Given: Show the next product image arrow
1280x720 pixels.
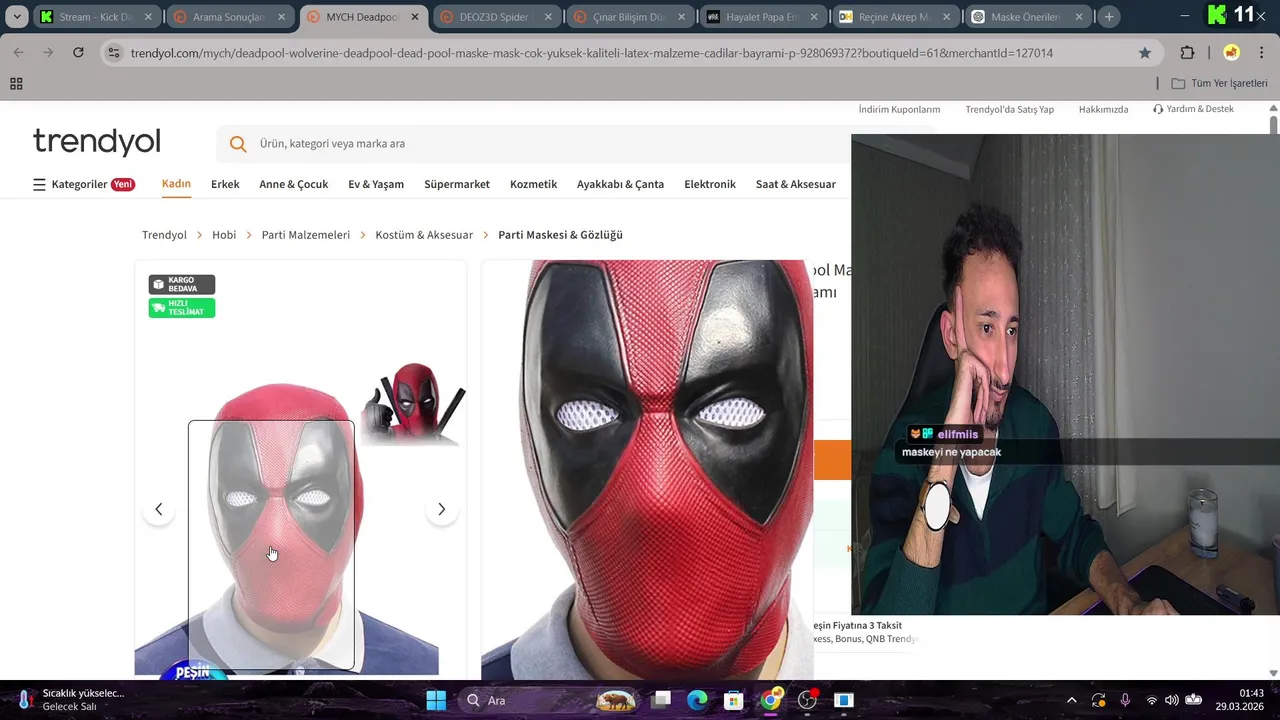Looking at the screenshot, I should click(441, 509).
